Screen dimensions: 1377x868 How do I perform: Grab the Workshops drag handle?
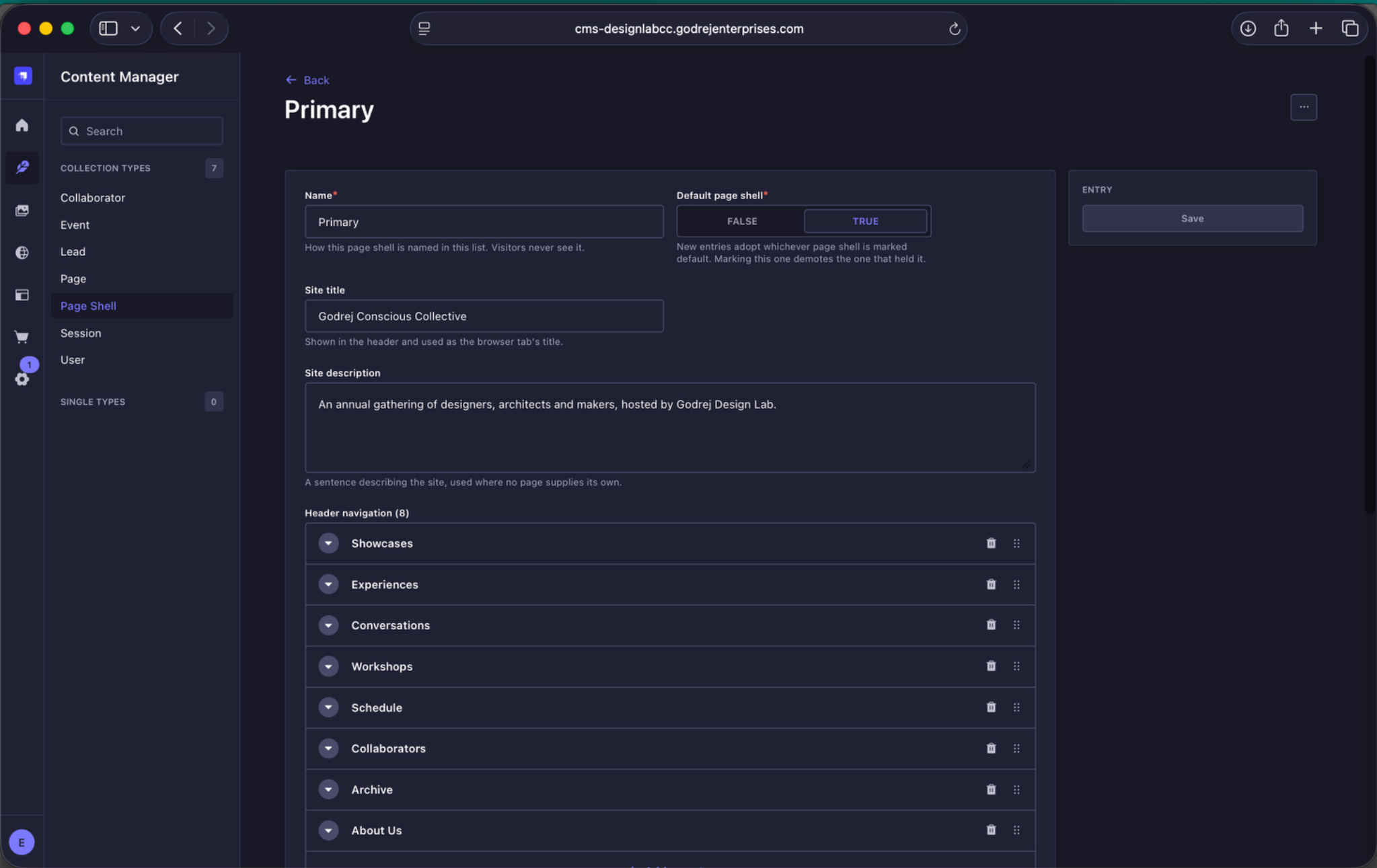tap(1016, 666)
